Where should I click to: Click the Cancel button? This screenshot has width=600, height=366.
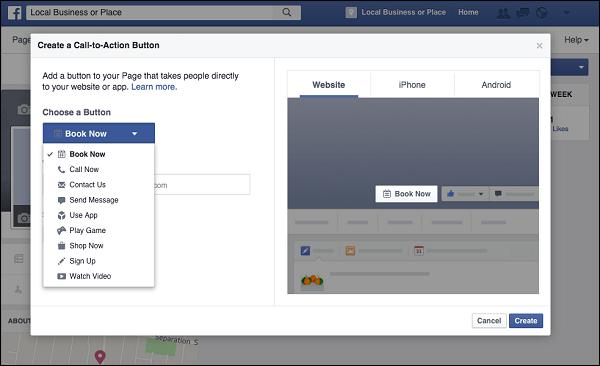pyautogui.click(x=489, y=321)
